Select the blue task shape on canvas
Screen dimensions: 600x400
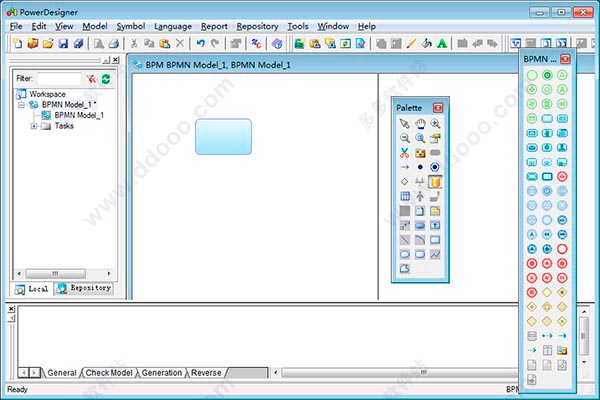coord(223,137)
